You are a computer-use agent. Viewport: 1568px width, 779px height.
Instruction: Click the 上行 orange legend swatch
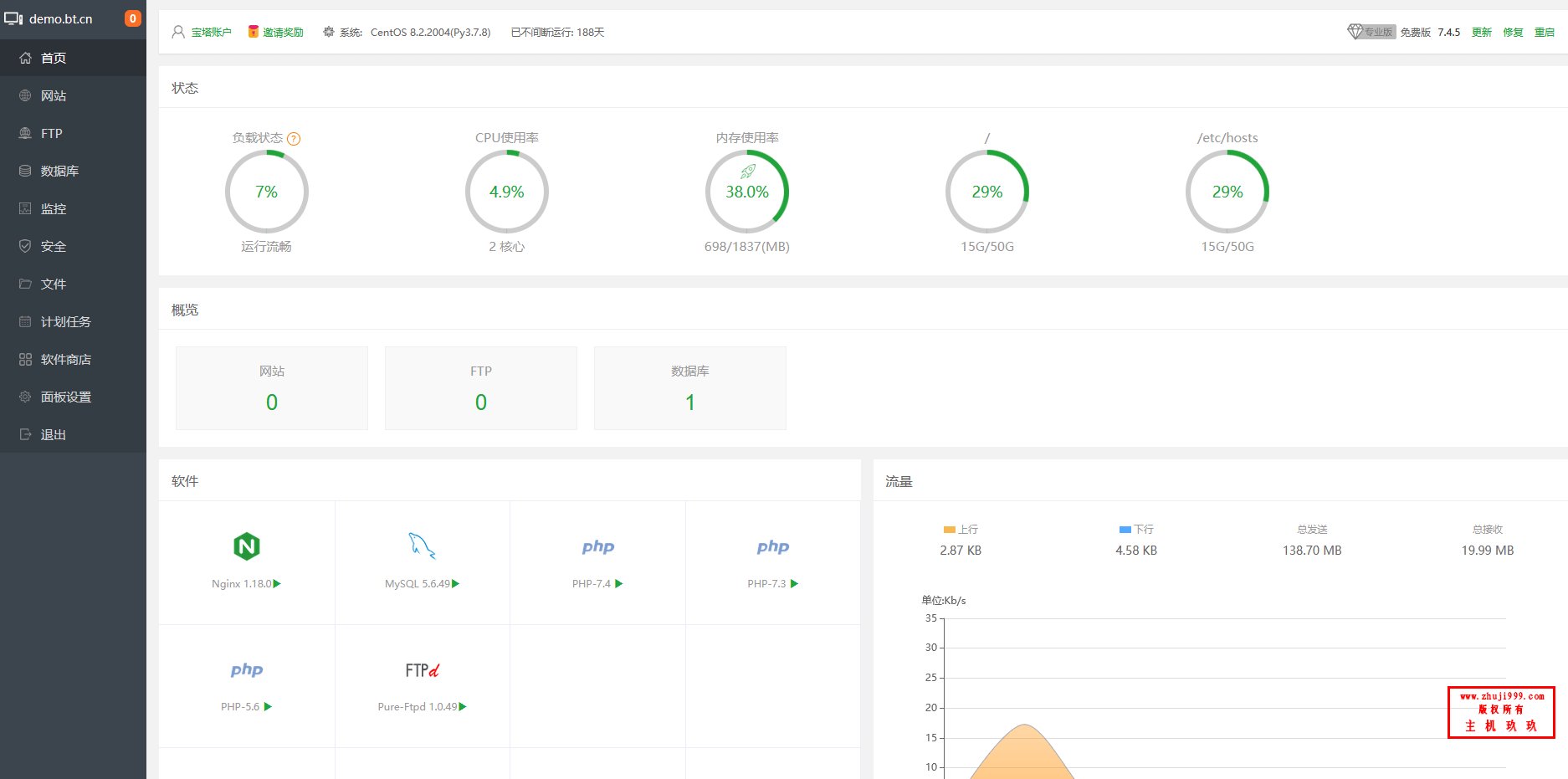[950, 530]
